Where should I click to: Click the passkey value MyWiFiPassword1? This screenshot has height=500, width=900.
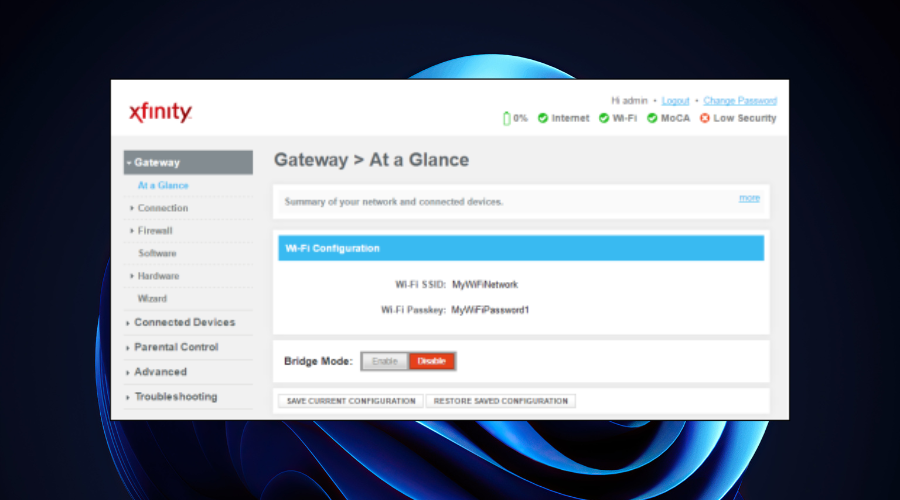(x=490, y=310)
